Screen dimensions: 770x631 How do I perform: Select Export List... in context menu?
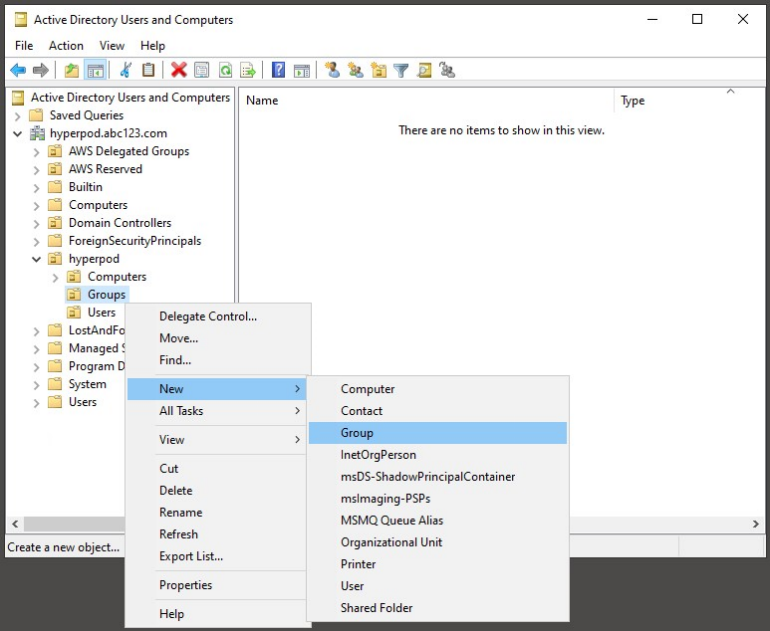216,556
